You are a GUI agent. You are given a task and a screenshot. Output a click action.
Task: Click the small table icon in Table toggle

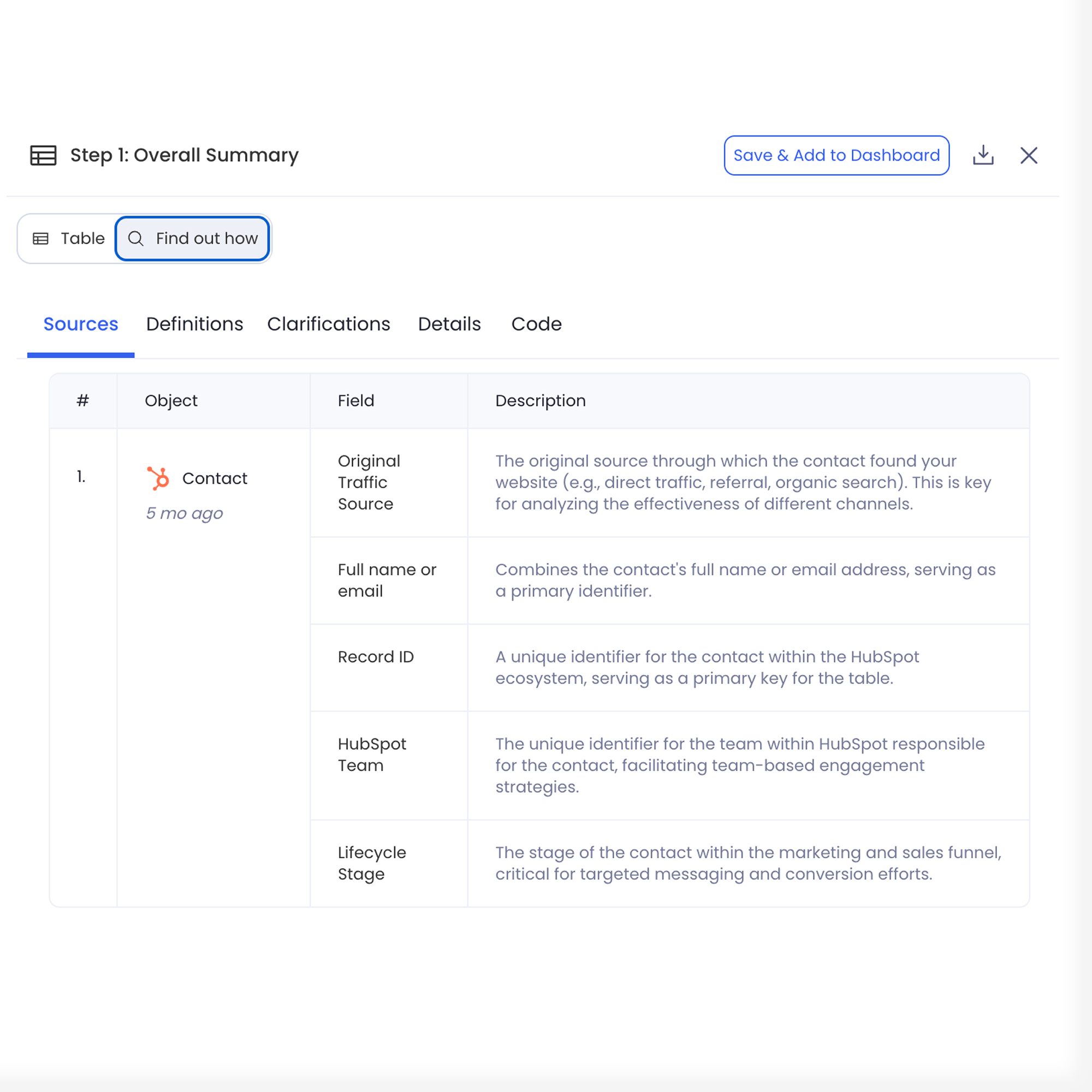[x=41, y=239]
